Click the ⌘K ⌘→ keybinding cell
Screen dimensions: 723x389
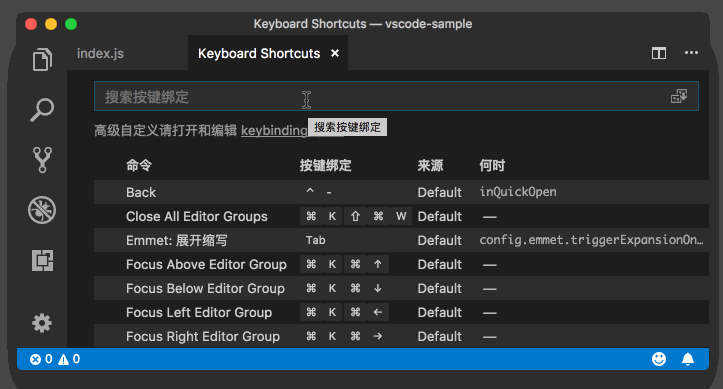click(x=344, y=336)
